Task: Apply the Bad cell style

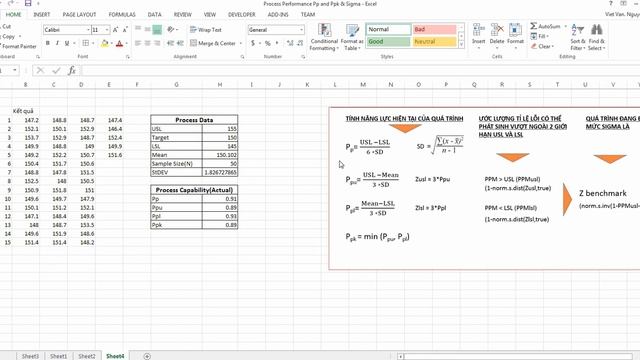Action: click(434, 29)
